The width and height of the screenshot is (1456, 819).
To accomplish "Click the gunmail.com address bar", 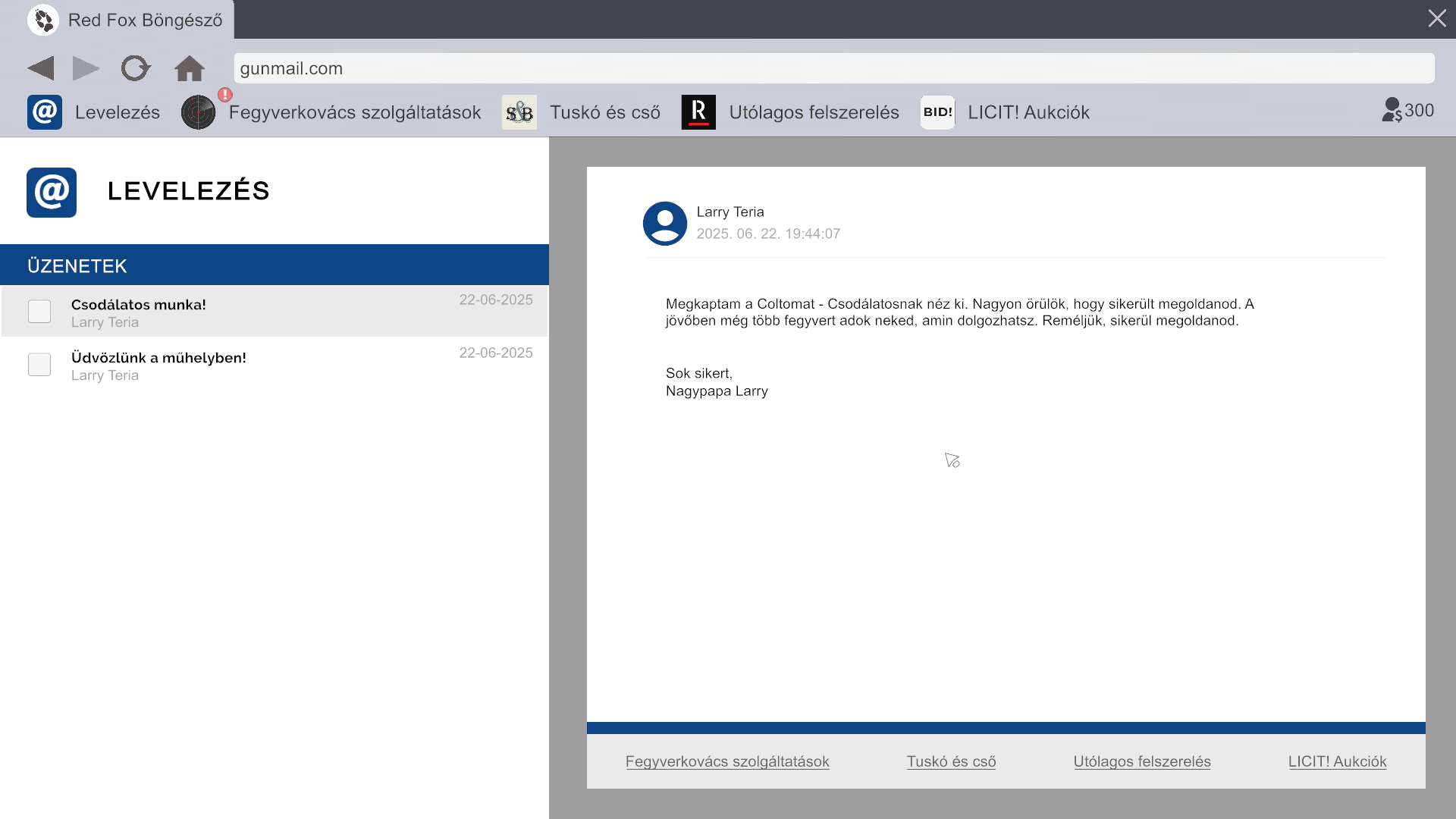I will [x=834, y=68].
